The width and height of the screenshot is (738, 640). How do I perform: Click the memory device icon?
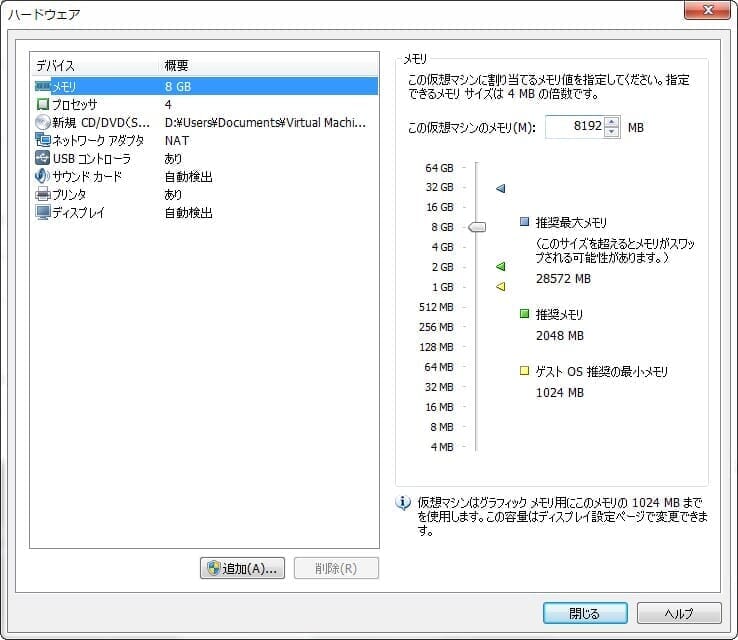click(x=42, y=87)
